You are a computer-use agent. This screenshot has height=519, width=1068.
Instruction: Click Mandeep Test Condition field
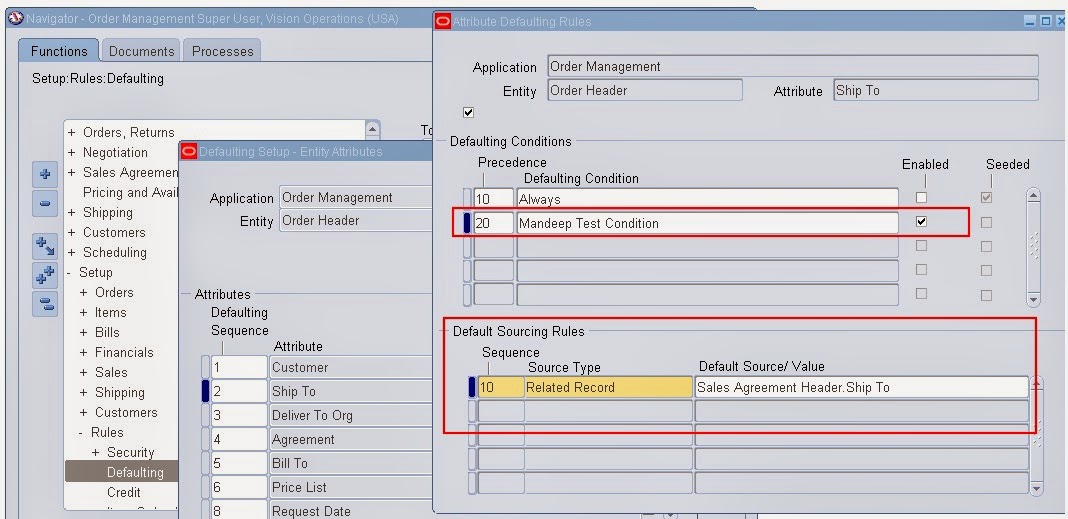pyautogui.click(x=707, y=223)
